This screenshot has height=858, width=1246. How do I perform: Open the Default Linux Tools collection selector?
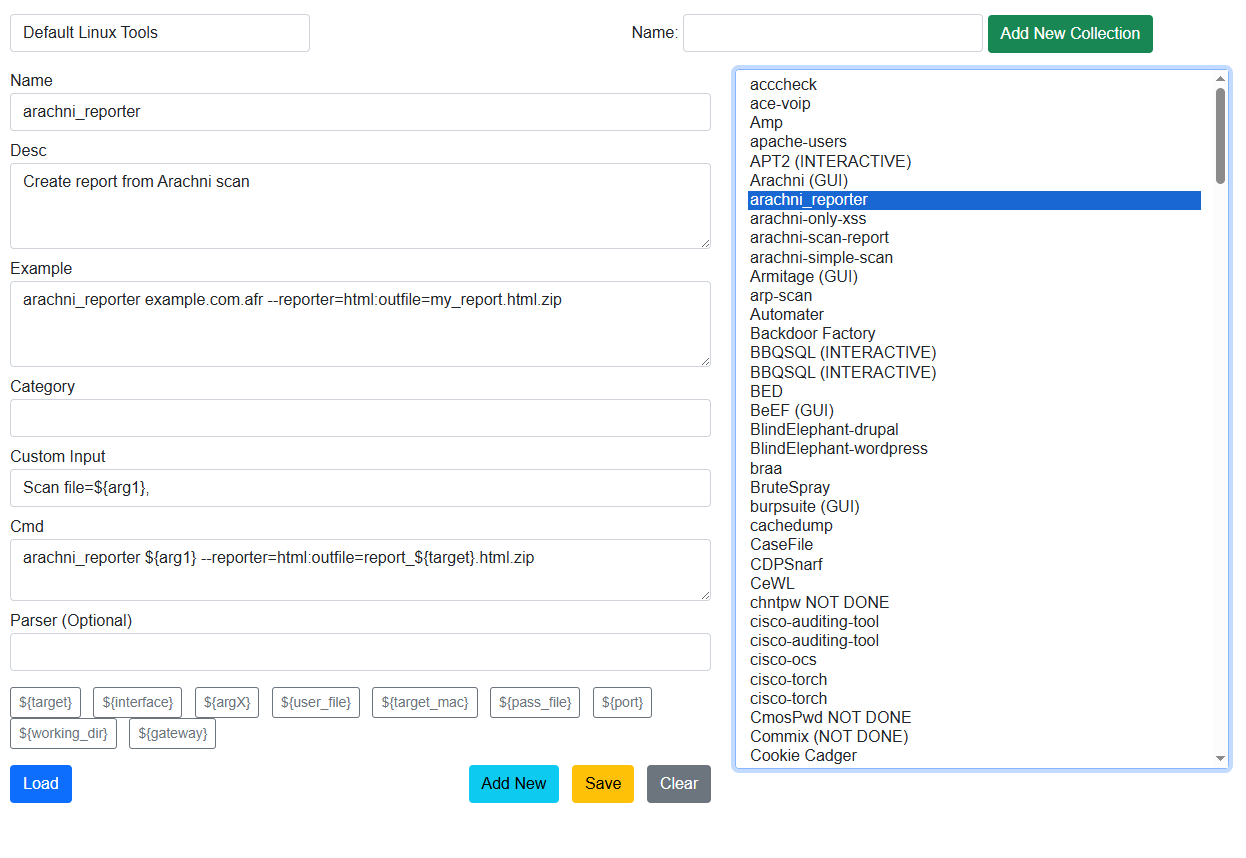pyautogui.click(x=160, y=33)
